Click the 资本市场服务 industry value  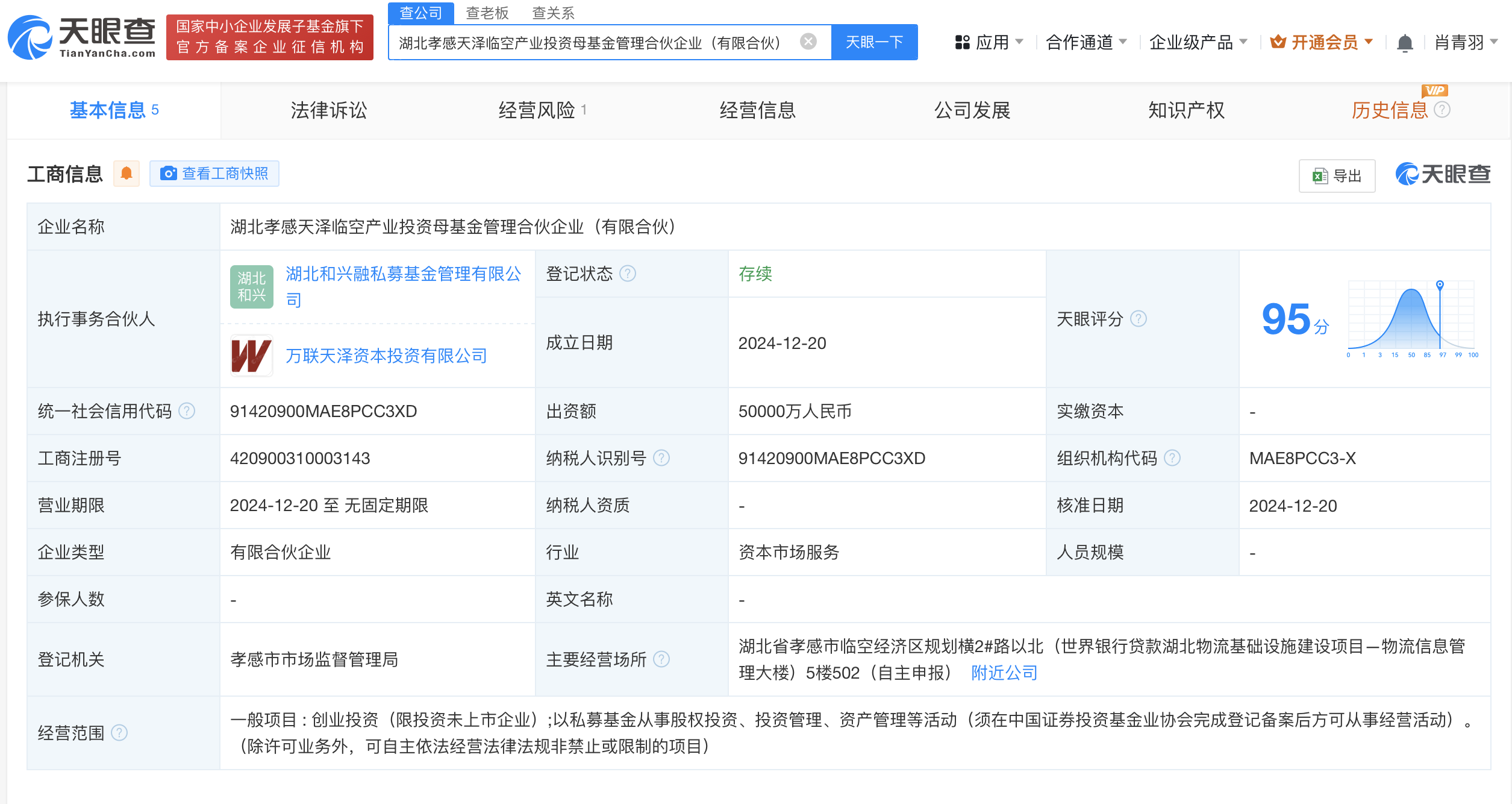789,552
